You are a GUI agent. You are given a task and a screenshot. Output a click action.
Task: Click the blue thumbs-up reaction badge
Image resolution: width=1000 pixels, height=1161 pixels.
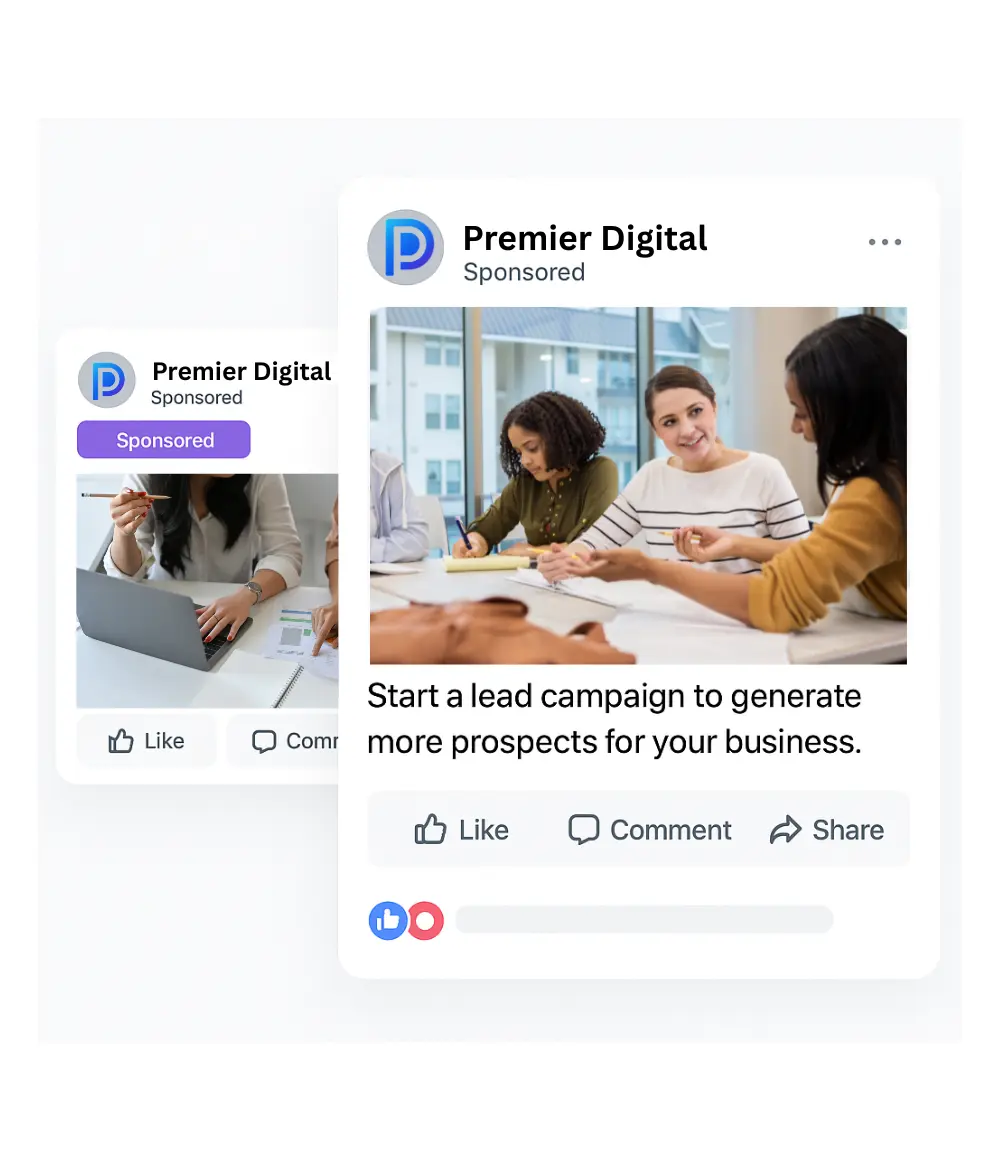[388, 920]
